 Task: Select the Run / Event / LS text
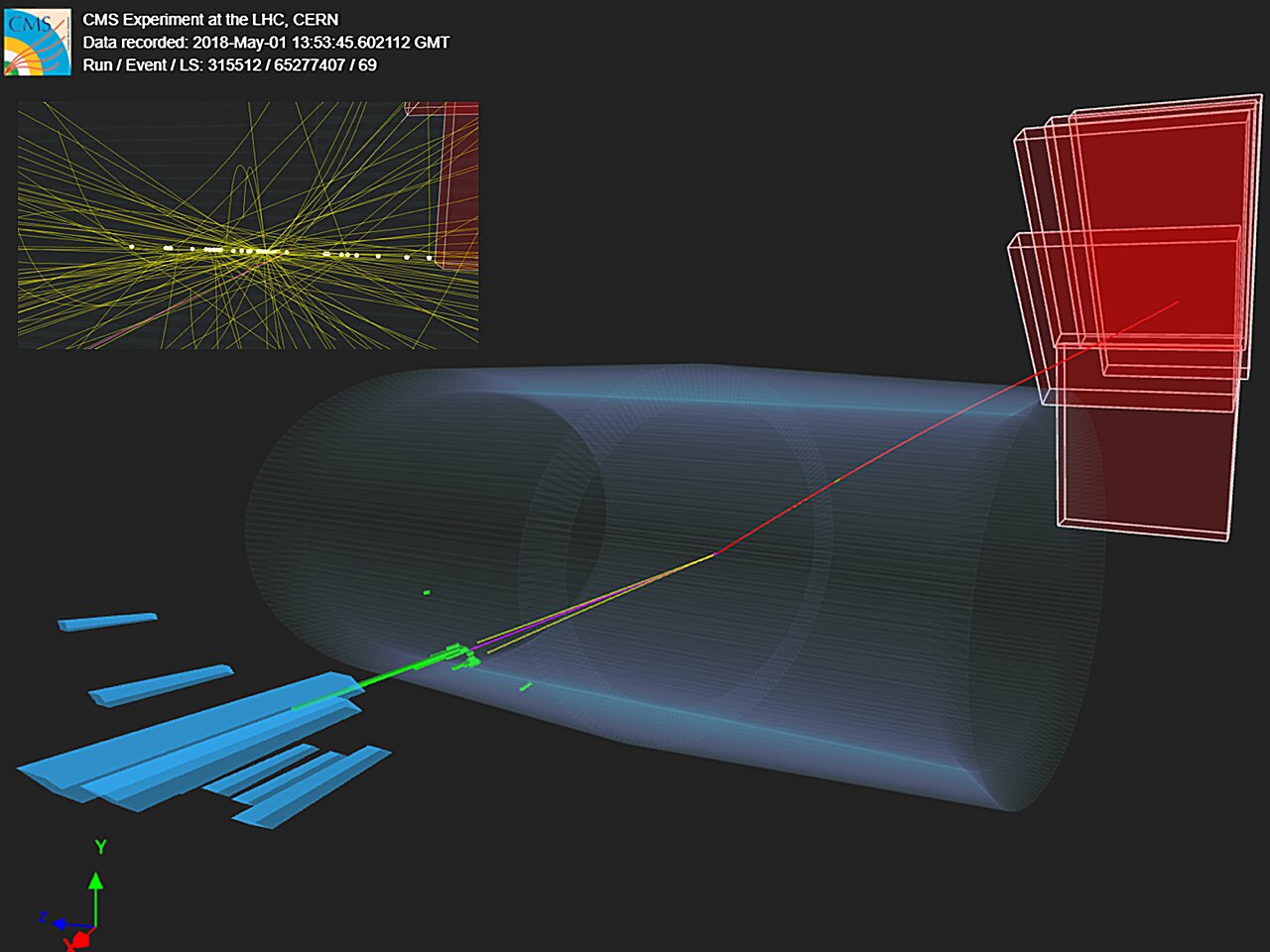pyautogui.click(x=229, y=65)
